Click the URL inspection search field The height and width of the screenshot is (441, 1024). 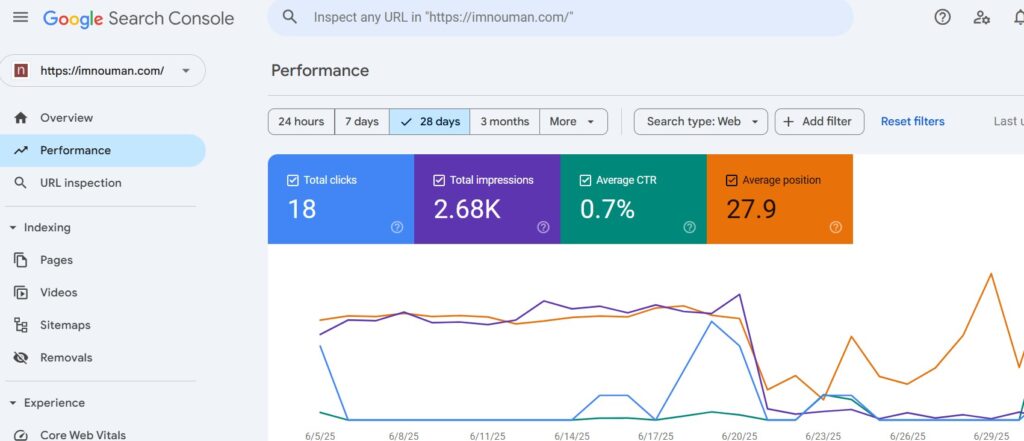560,17
